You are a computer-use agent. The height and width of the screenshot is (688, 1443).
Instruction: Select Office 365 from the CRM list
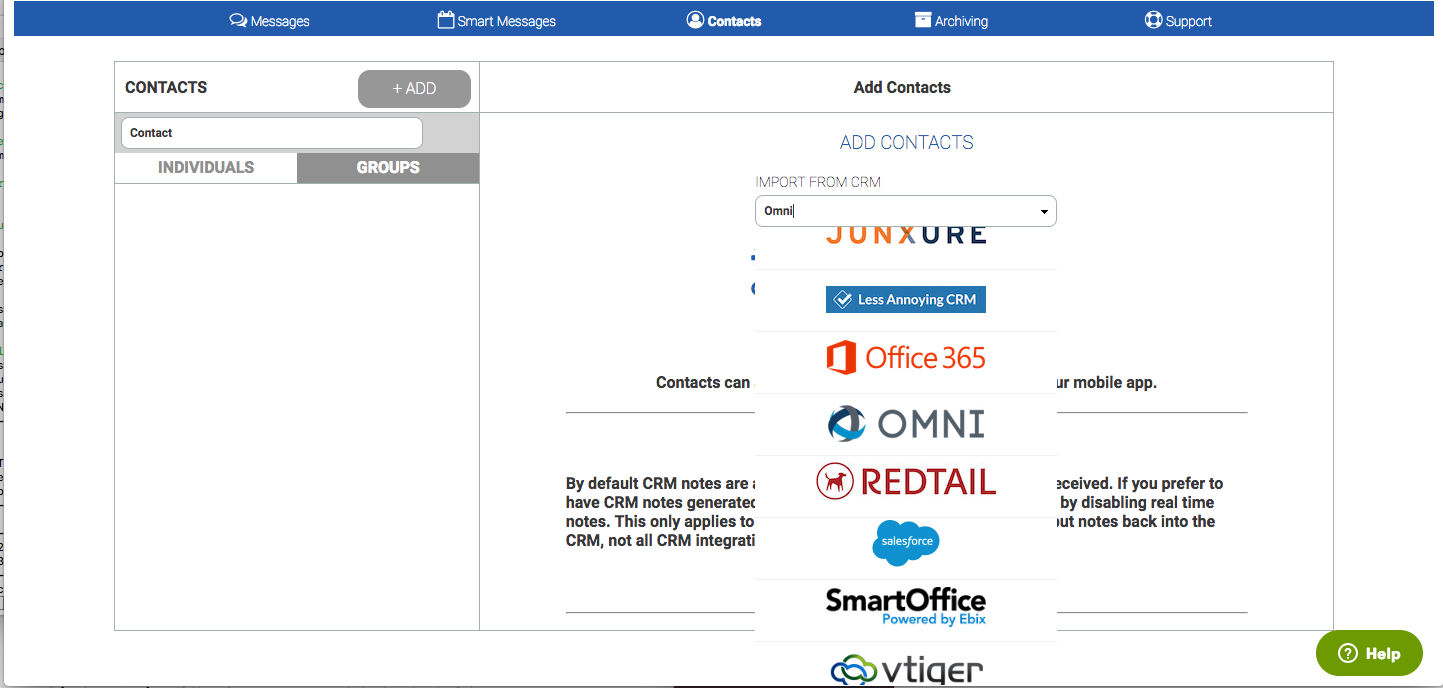pyautogui.click(x=906, y=358)
